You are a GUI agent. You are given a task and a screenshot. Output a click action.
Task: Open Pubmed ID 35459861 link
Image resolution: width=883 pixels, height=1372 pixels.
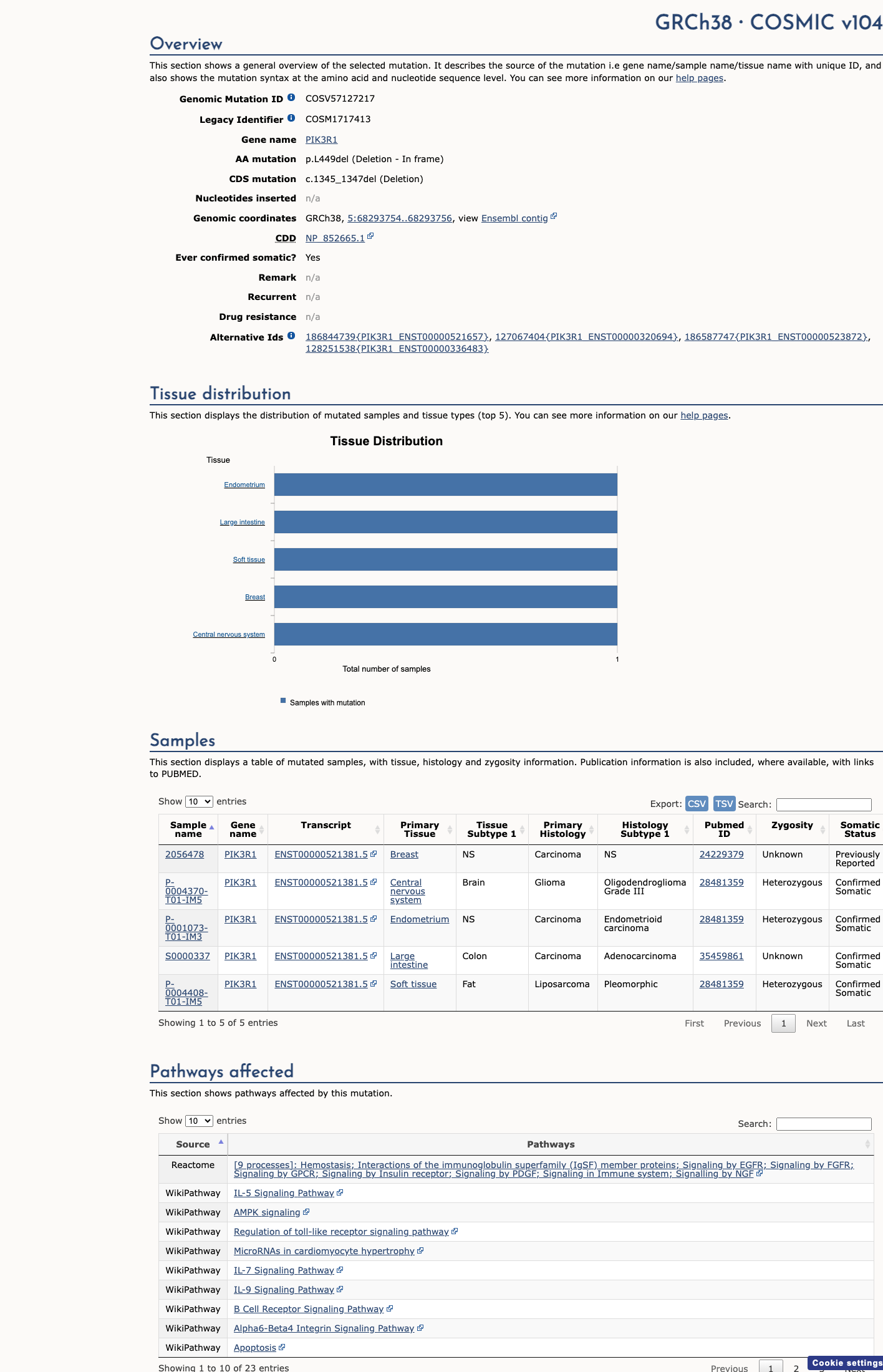pyautogui.click(x=721, y=956)
